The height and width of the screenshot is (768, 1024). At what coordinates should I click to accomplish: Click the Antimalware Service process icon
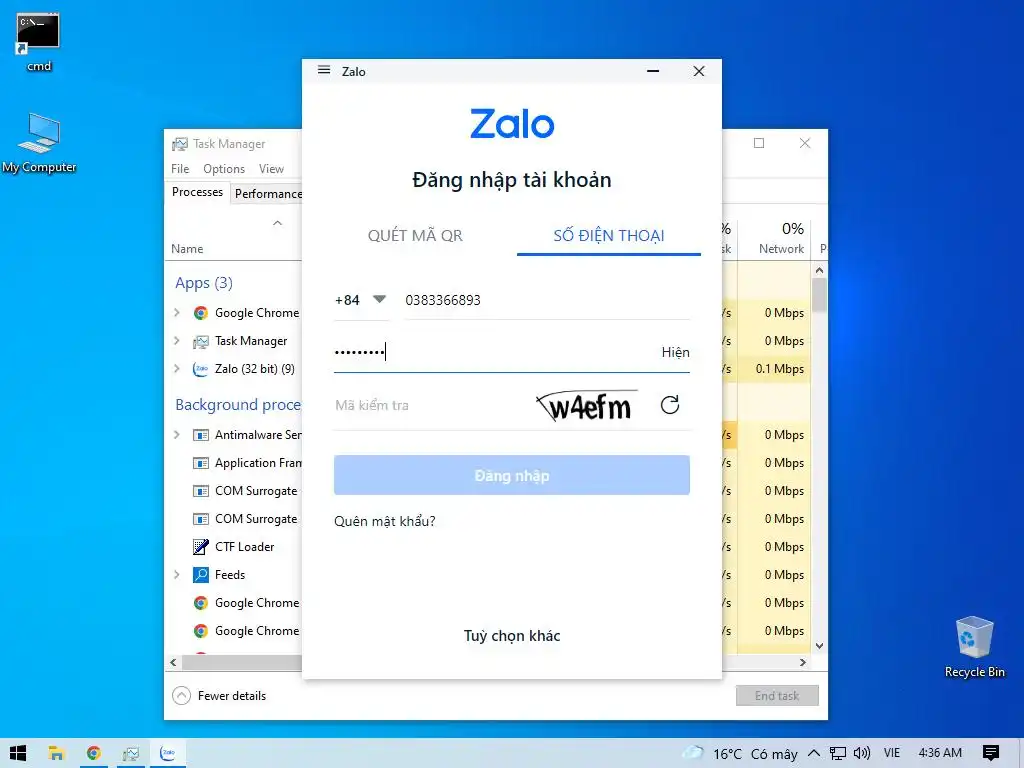click(200, 435)
